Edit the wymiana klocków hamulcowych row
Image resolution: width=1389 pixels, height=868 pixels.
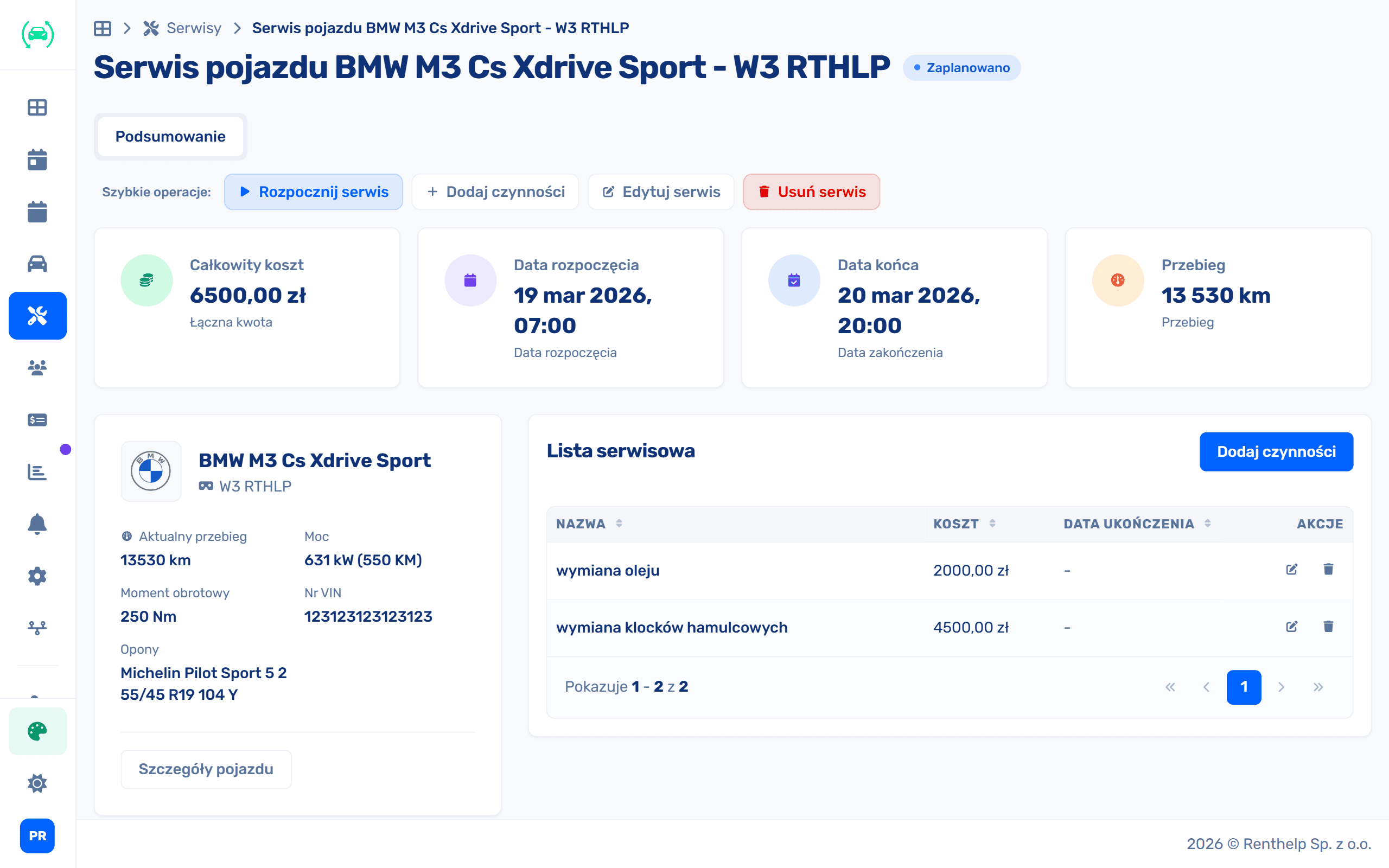pos(1292,626)
